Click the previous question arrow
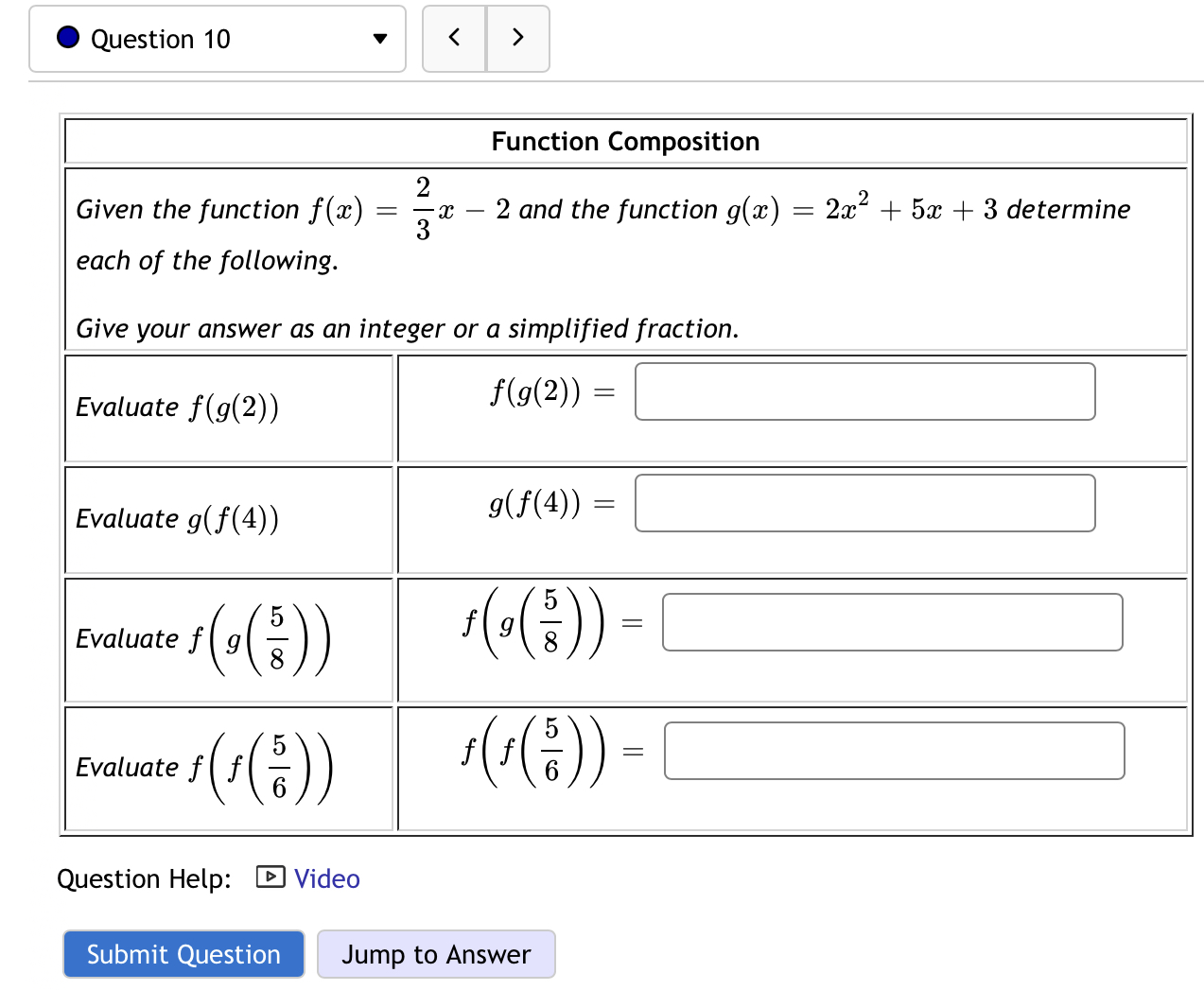This screenshot has height=990, width=1204. [454, 39]
